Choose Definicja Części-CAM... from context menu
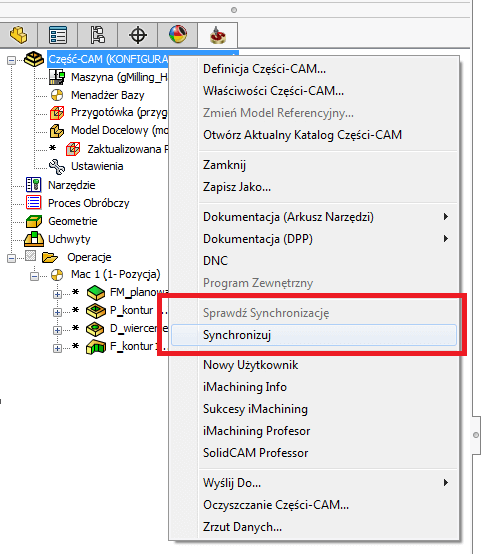 [314, 69]
